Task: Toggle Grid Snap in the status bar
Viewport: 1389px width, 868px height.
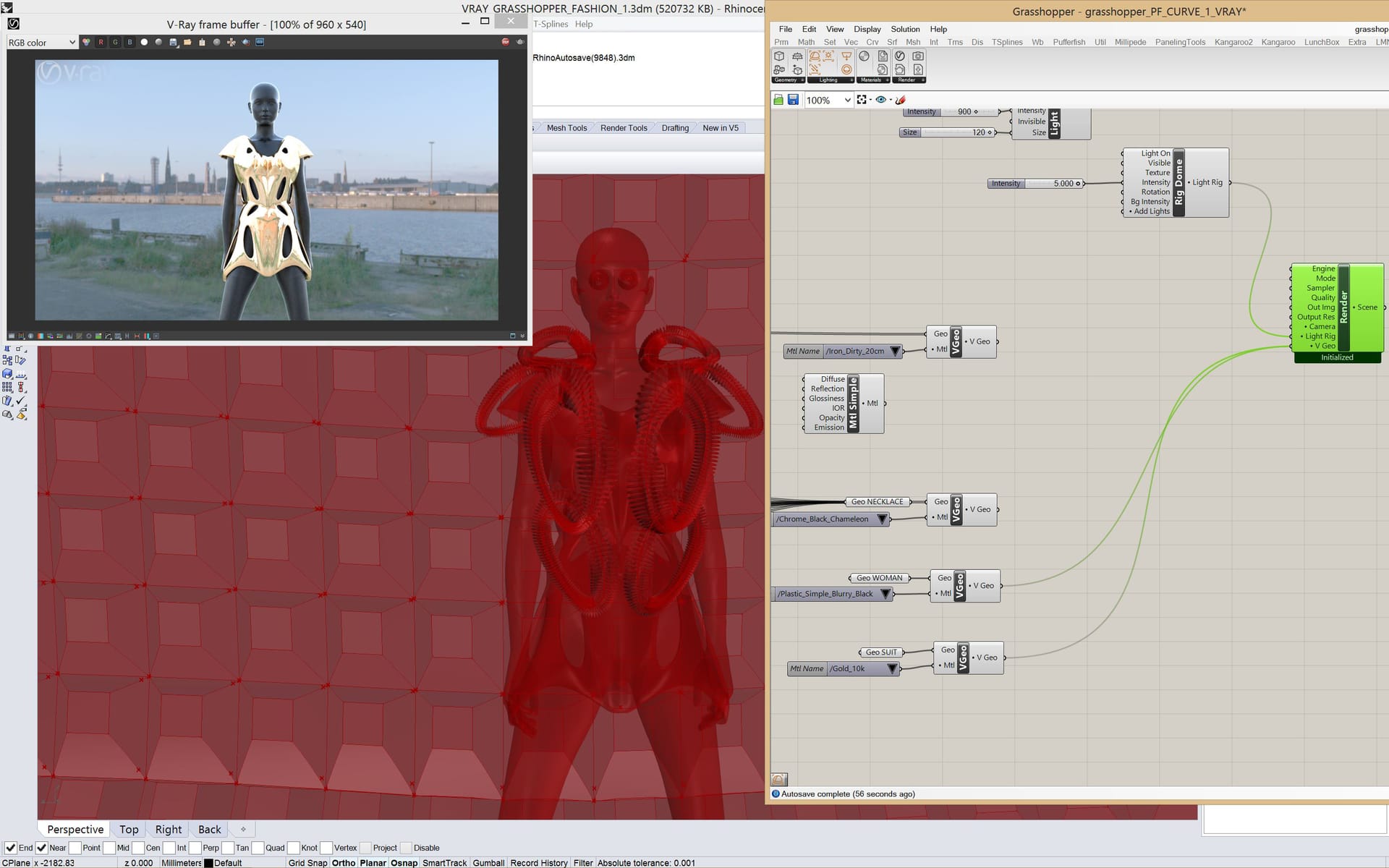Action: tap(307, 862)
